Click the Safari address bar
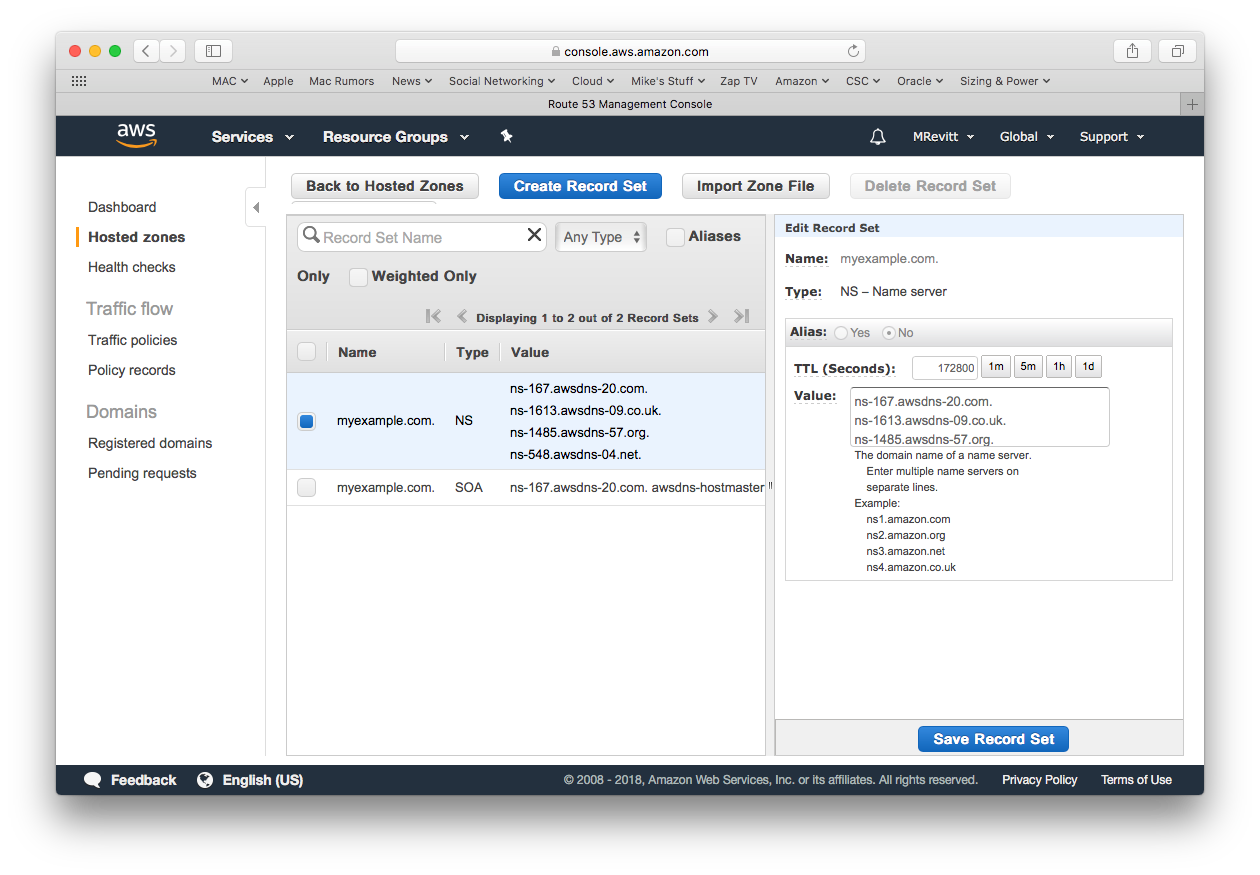Image resolution: width=1260 pixels, height=875 pixels. [630, 51]
